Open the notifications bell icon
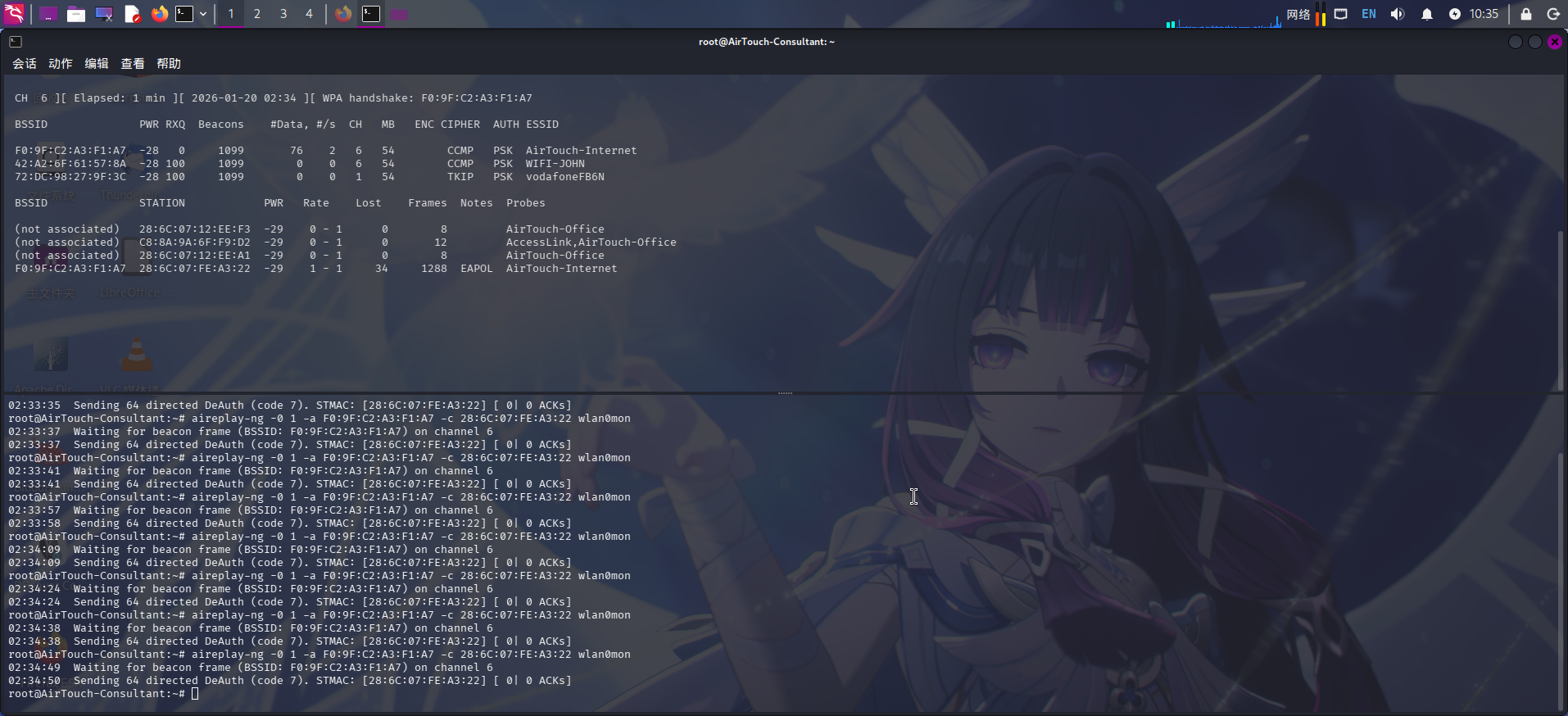This screenshot has height=716, width=1568. [x=1427, y=14]
